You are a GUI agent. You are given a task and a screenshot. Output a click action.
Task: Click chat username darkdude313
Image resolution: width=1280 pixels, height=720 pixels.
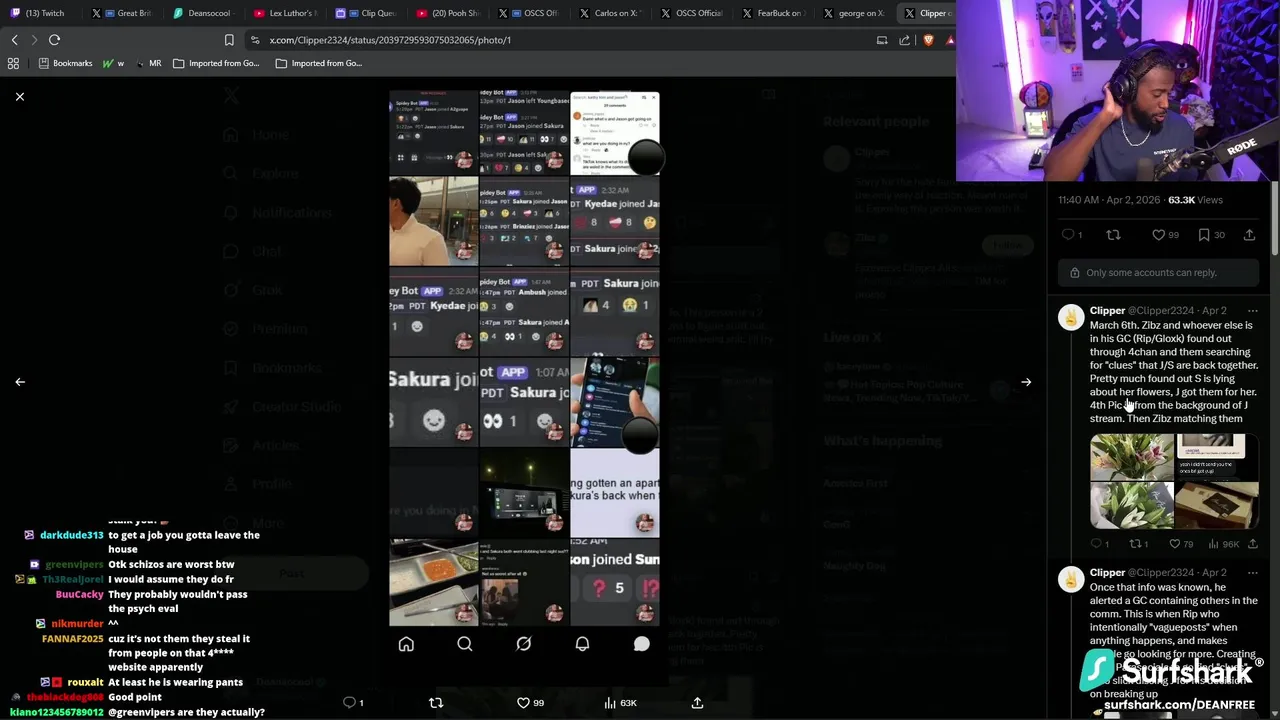[72, 535]
